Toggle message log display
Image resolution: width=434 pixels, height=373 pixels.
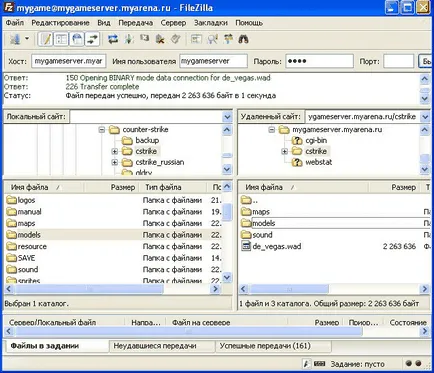[45, 39]
